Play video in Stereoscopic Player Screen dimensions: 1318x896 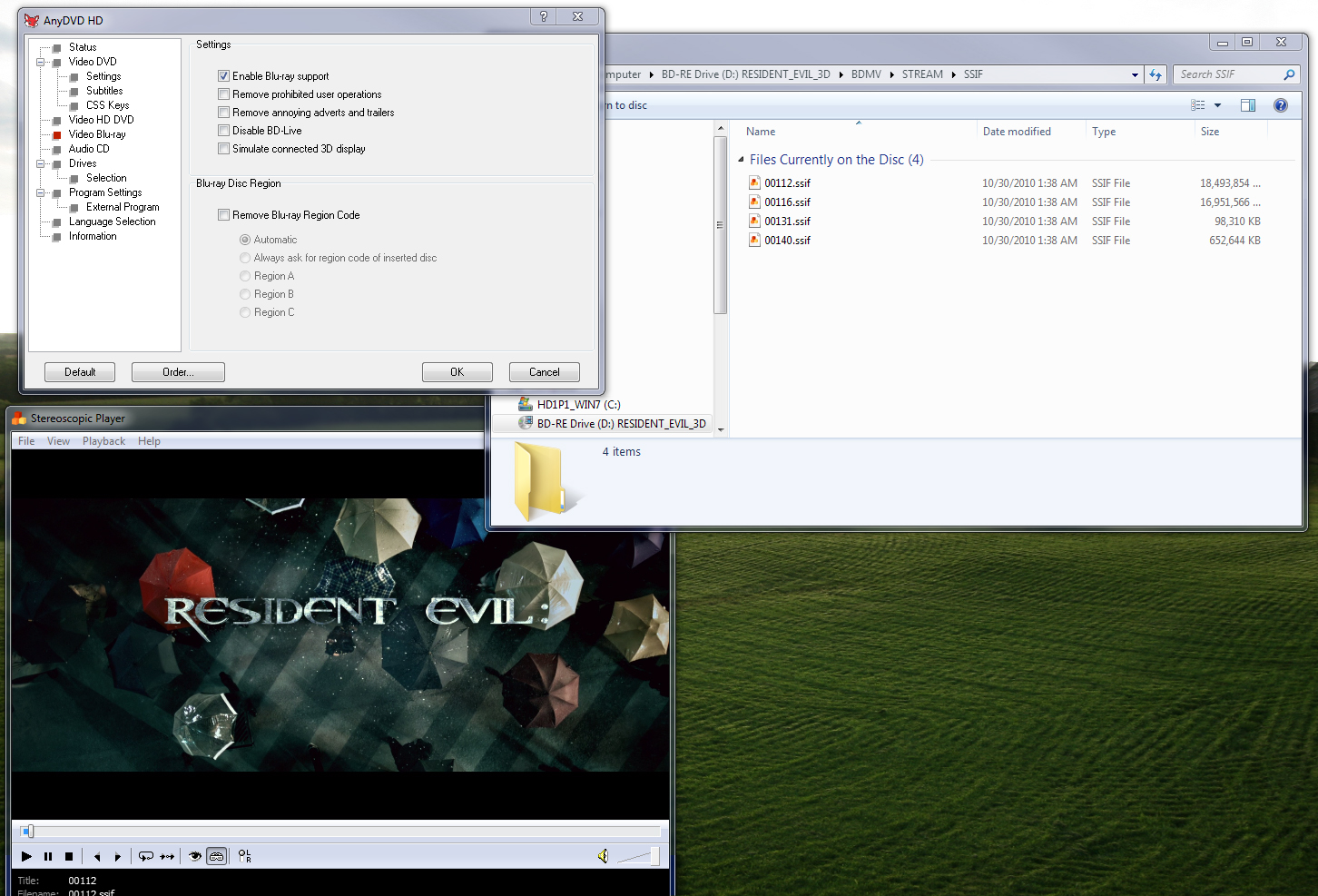click(26, 856)
